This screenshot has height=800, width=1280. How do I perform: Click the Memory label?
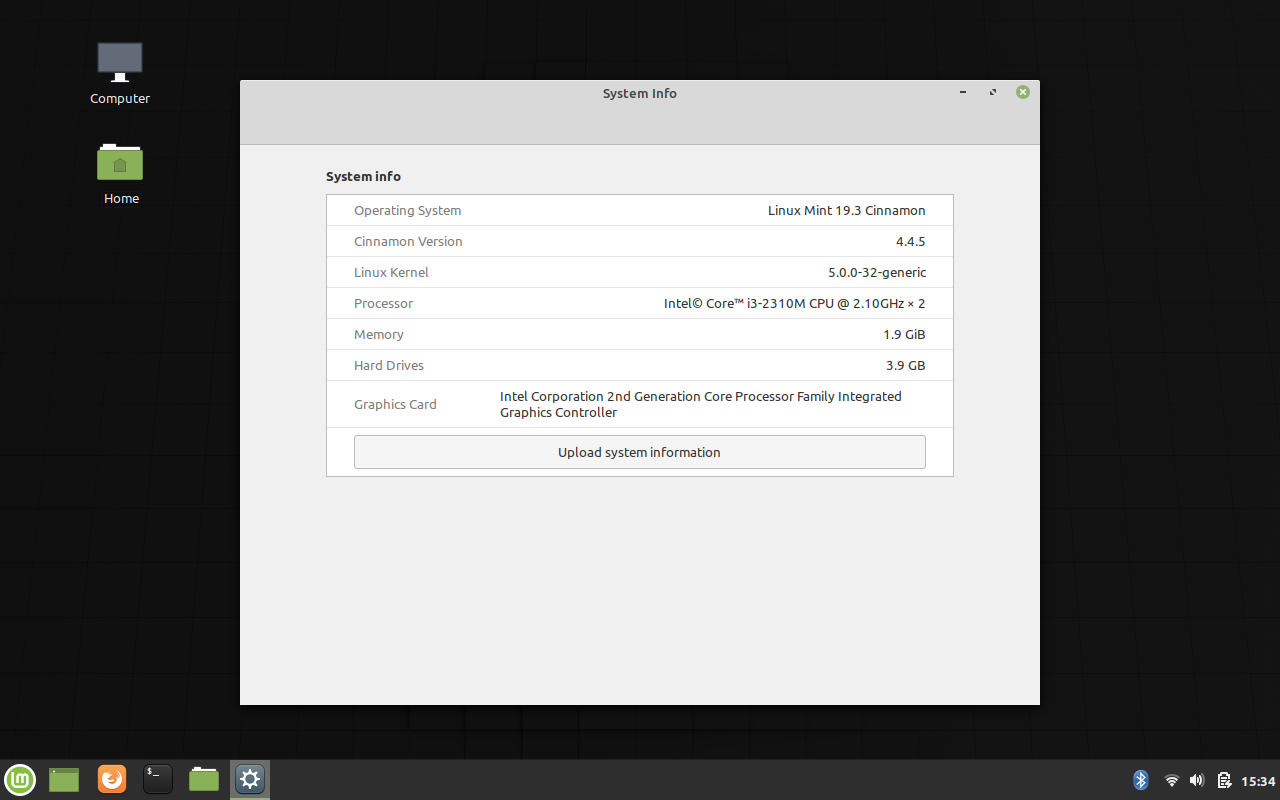[x=379, y=334]
